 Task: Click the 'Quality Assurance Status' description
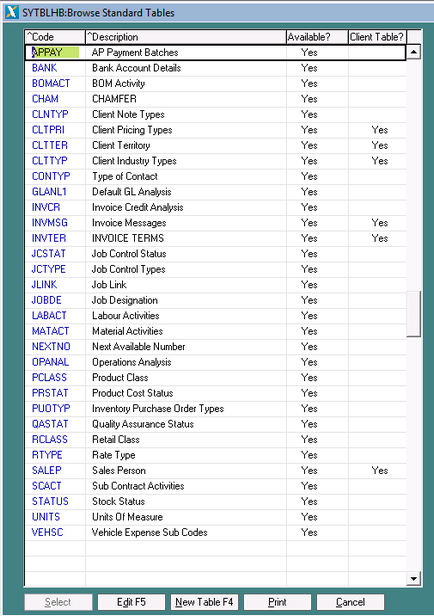[x=143, y=424]
